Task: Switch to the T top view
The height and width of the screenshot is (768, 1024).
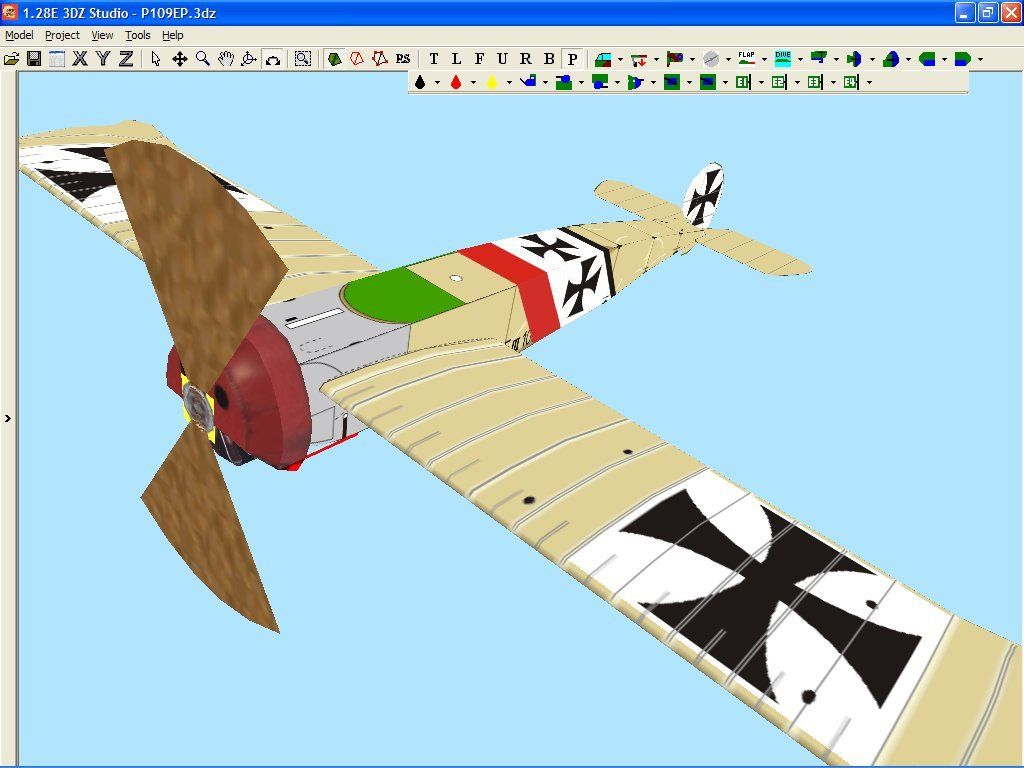Action: coord(434,59)
